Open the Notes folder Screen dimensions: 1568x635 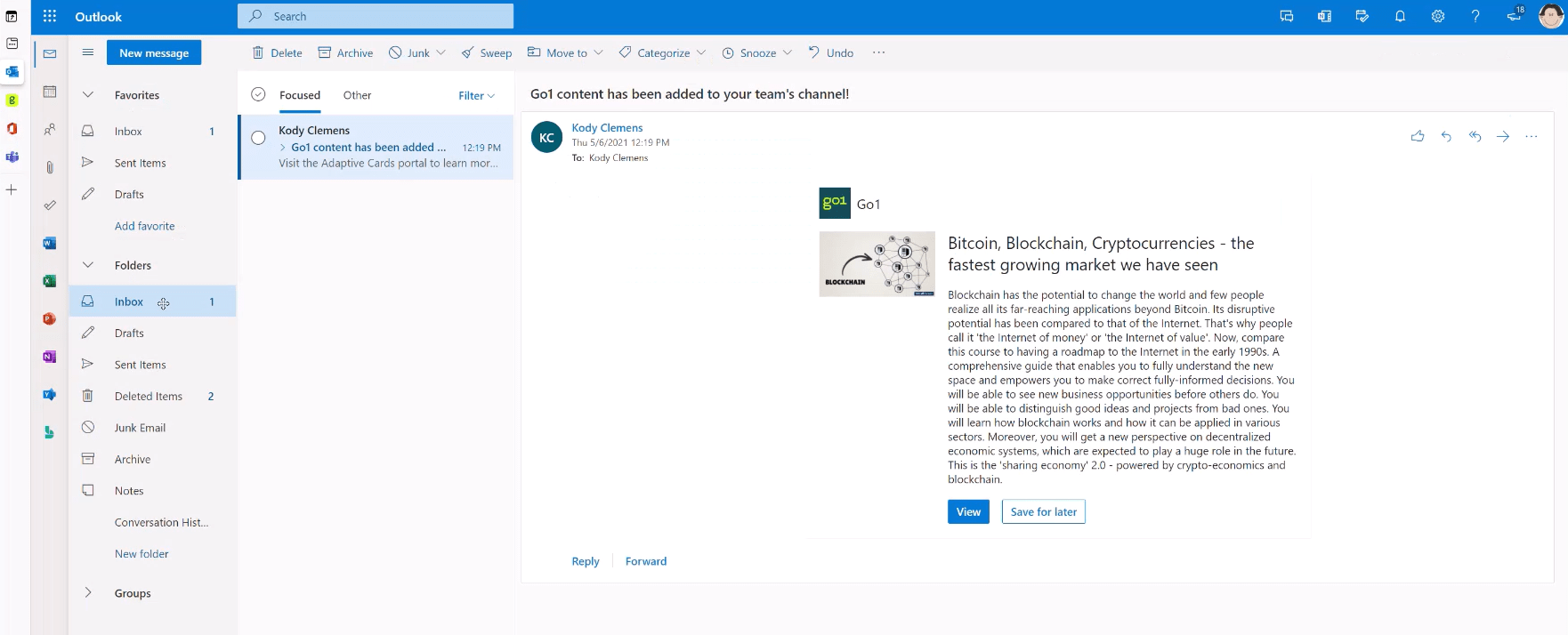click(x=152, y=491)
